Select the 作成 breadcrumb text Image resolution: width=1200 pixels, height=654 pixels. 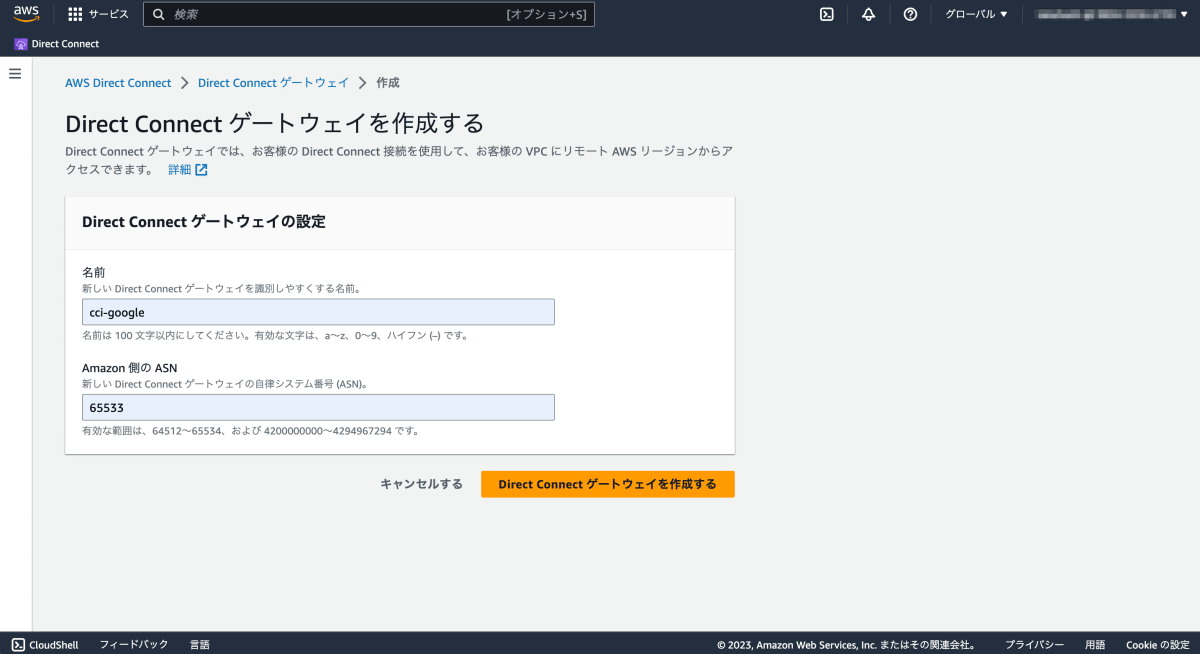[x=388, y=83]
